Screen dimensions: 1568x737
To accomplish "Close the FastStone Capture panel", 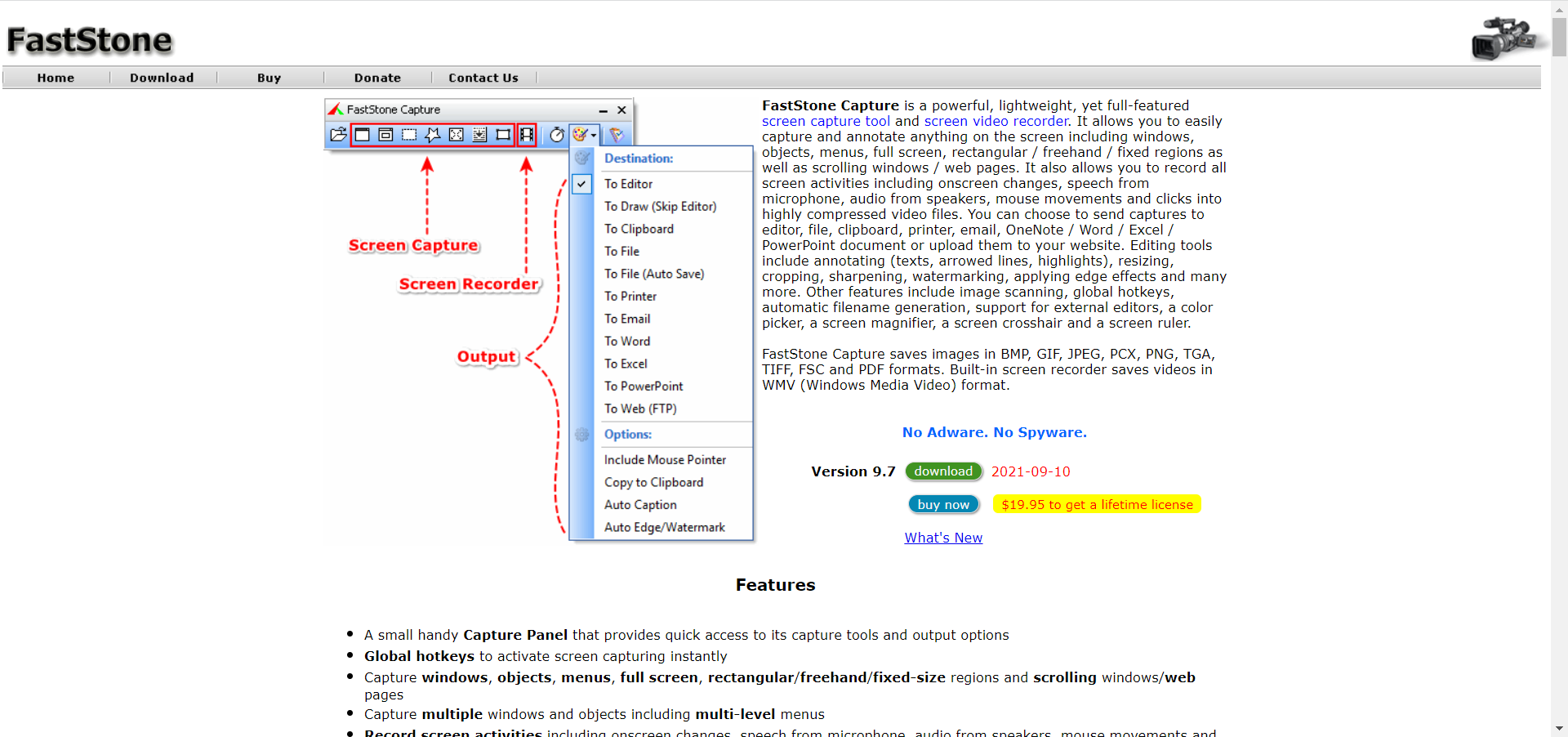I will pos(621,110).
